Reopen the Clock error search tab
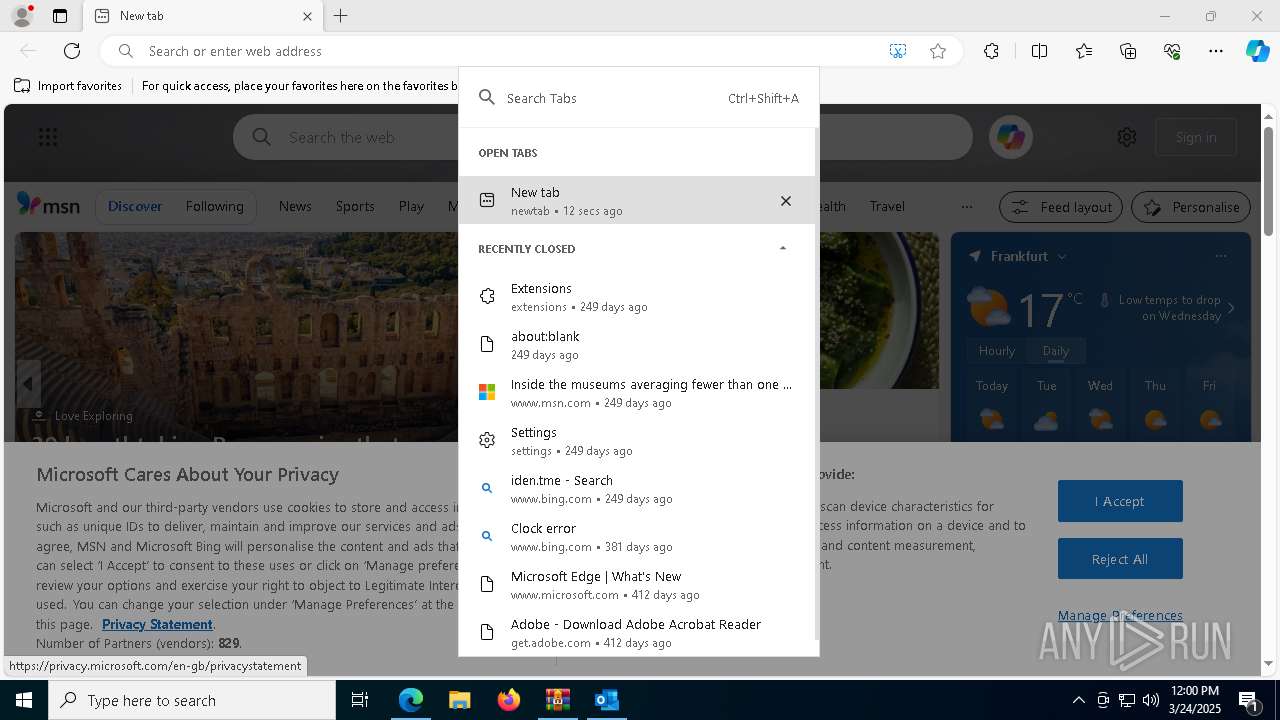 pos(637,537)
